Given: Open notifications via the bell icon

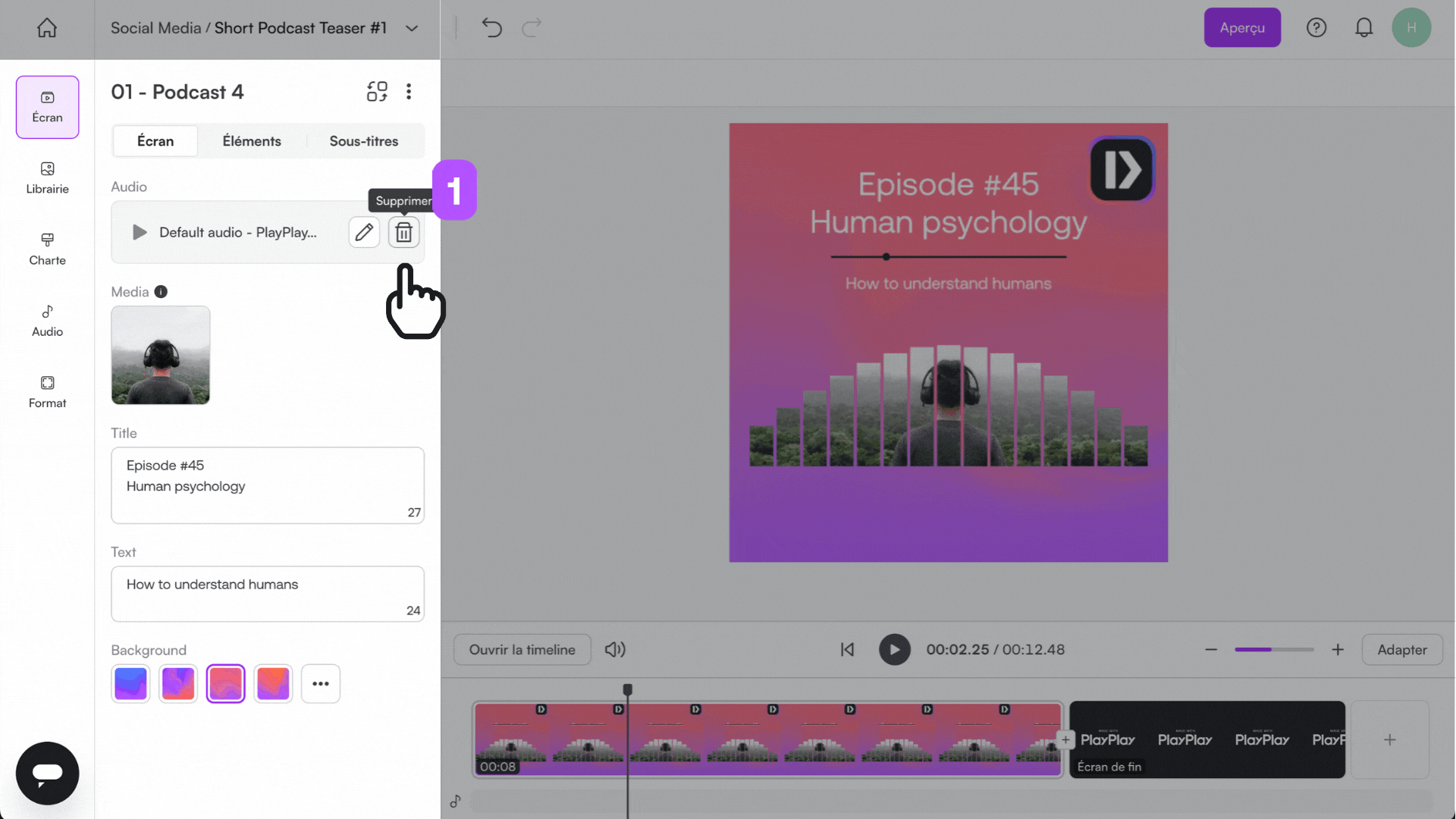Looking at the screenshot, I should 1364,27.
